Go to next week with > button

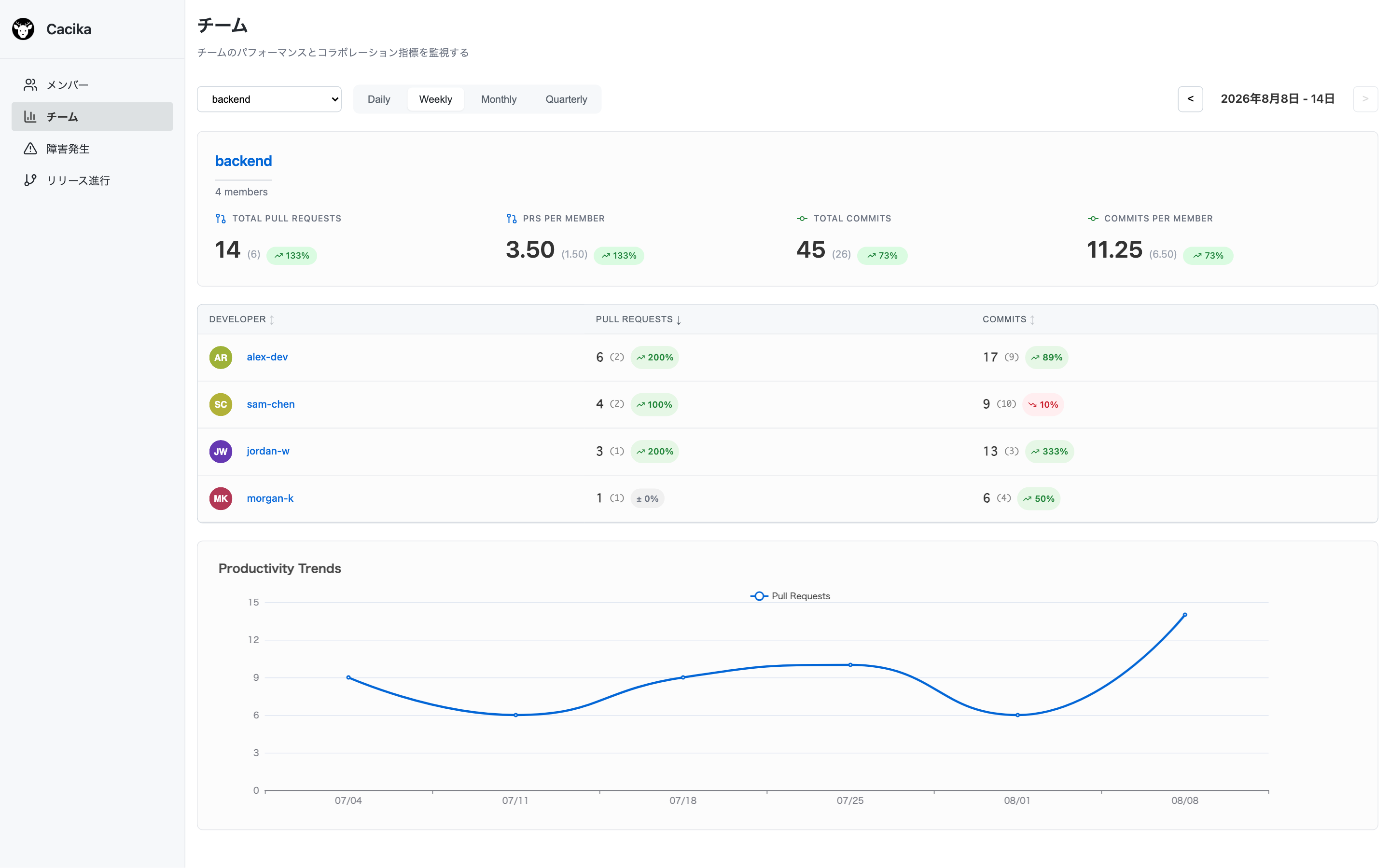pyautogui.click(x=1365, y=99)
